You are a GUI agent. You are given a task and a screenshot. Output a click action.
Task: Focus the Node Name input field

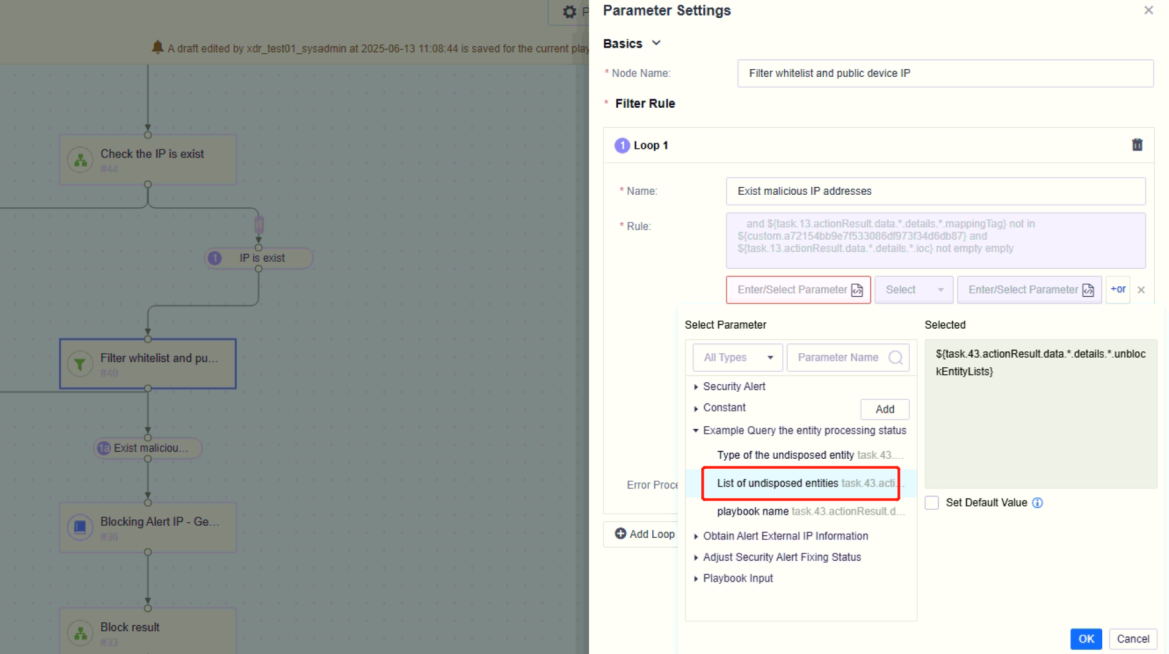click(x=945, y=73)
